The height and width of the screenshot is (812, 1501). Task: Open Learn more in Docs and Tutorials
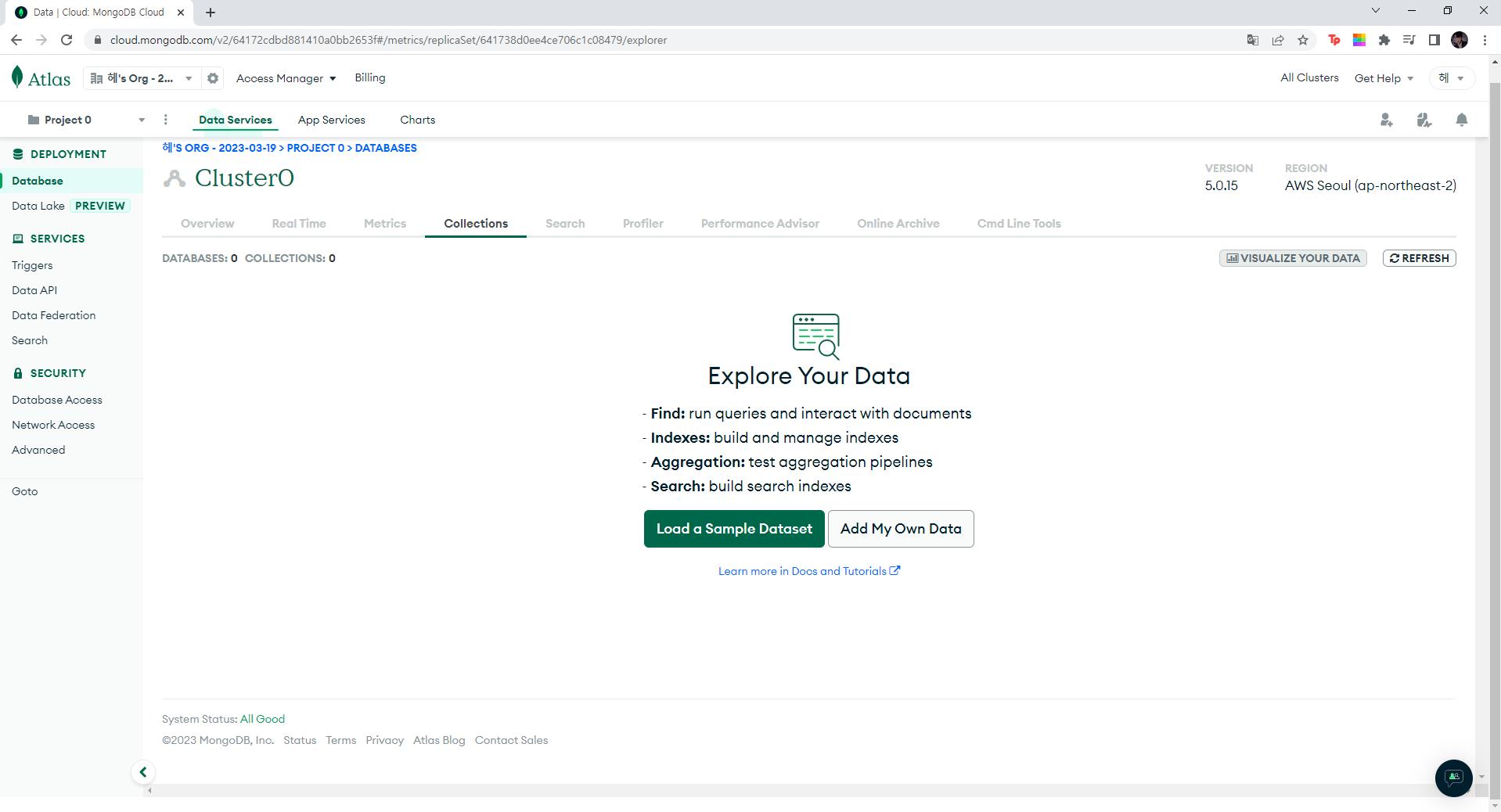coord(809,571)
